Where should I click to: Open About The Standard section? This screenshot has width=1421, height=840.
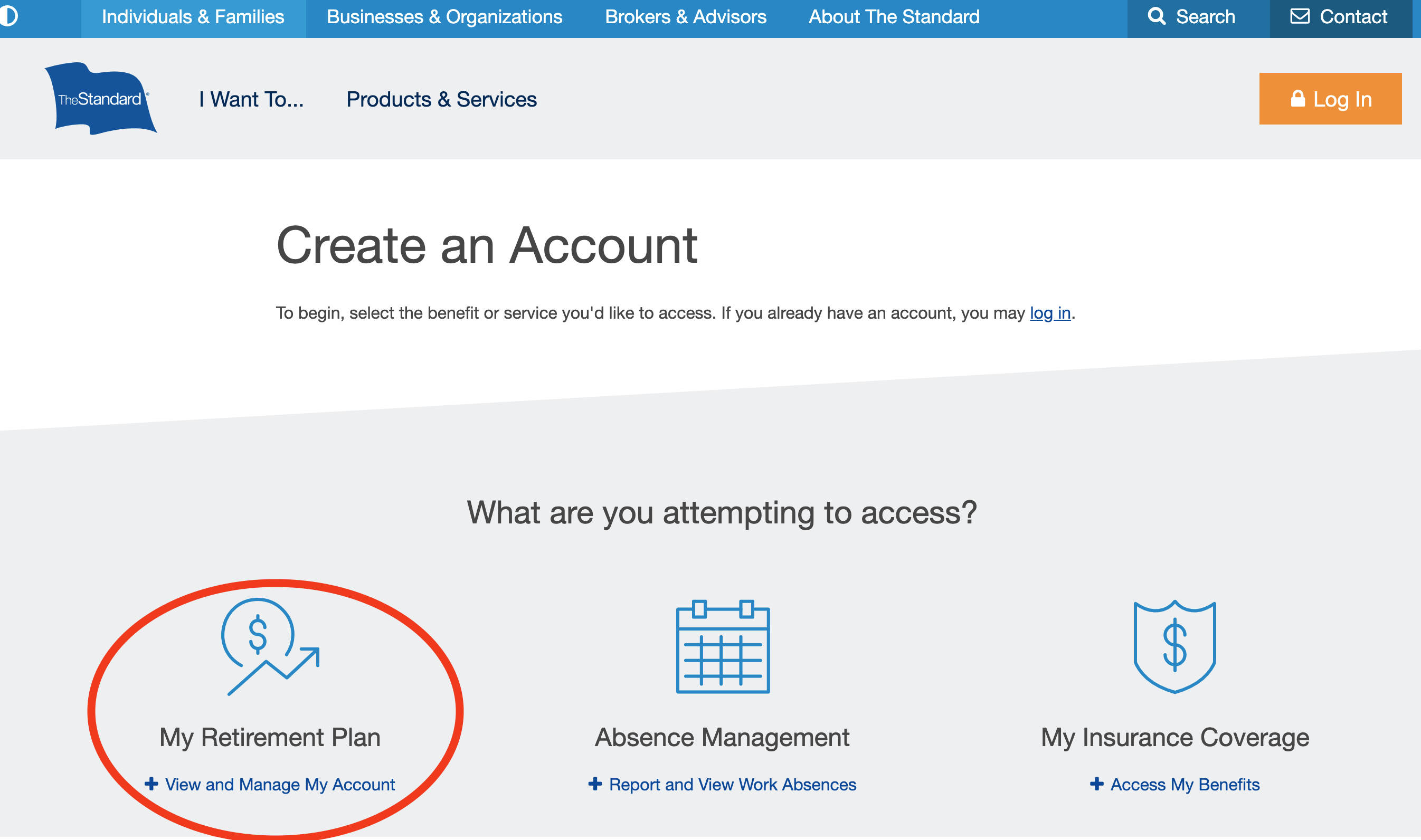894,17
